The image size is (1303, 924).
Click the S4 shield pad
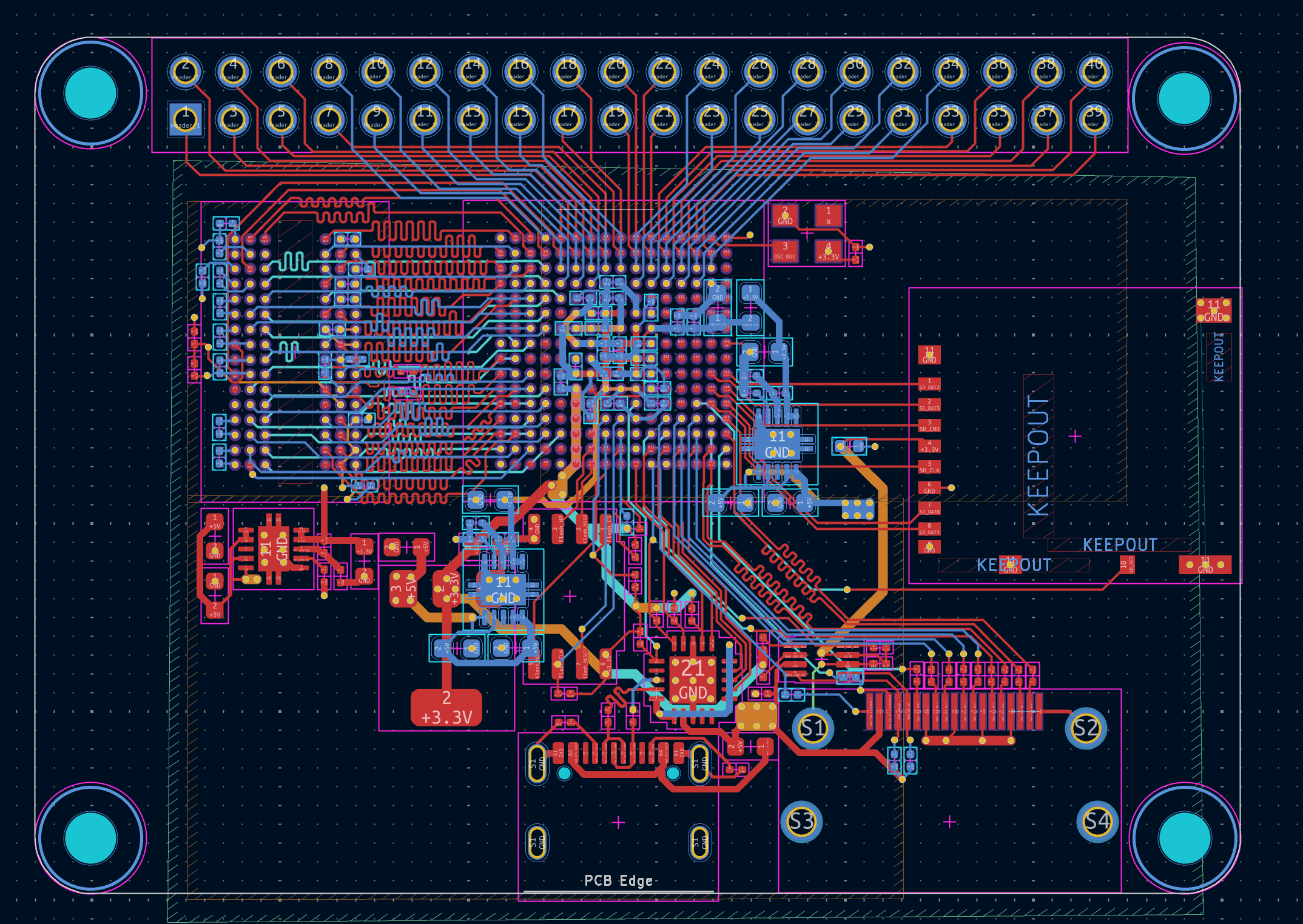[x=1097, y=822]
